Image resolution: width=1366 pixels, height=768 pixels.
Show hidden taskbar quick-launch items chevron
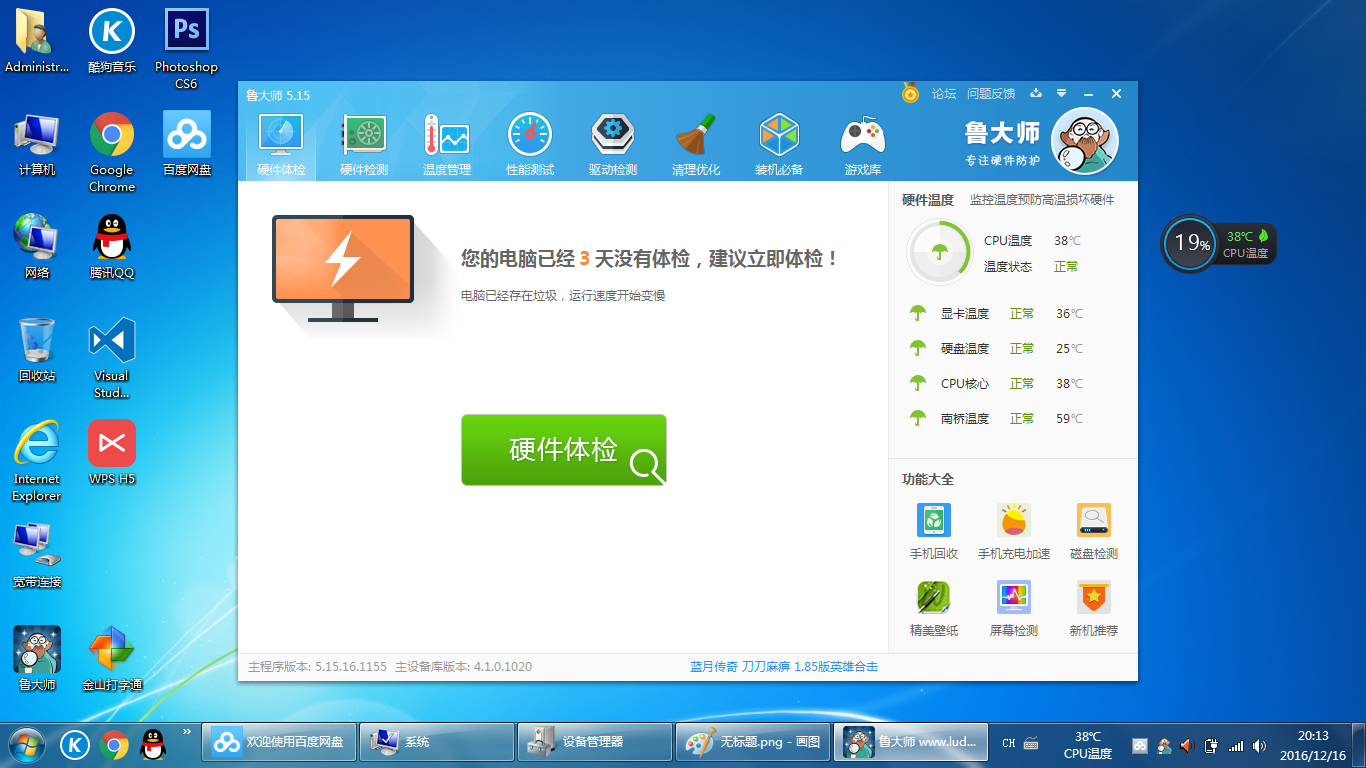(x=186, y=732)
